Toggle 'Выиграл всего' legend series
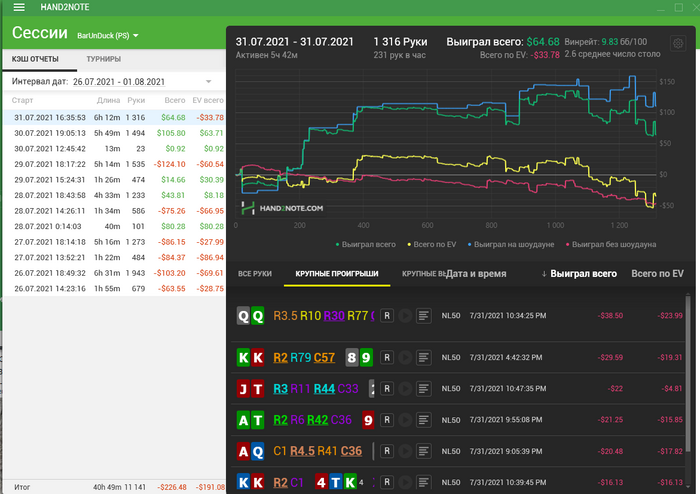This screenshot has height=494, width=700. click(x=366, y=245)
